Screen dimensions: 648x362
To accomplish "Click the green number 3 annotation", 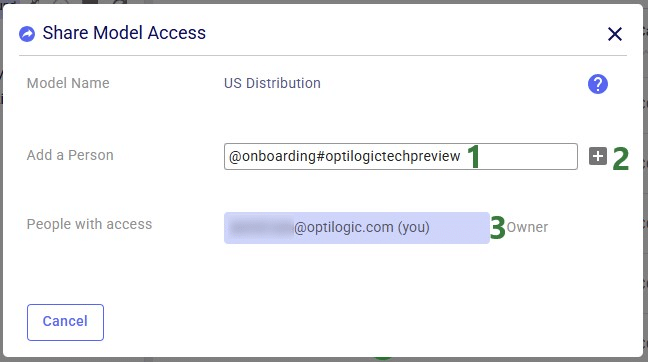I will point(498,228).
